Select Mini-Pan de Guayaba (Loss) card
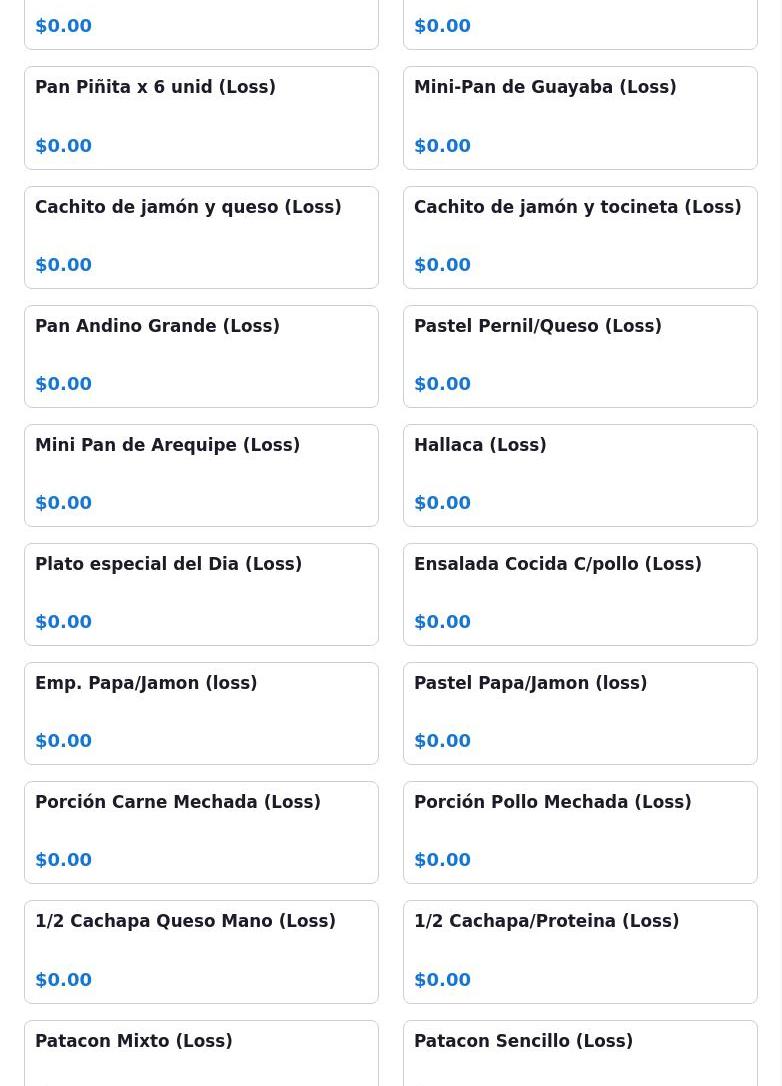The width and height of the screenshot is (782, 1086). [x=580, y=118]
